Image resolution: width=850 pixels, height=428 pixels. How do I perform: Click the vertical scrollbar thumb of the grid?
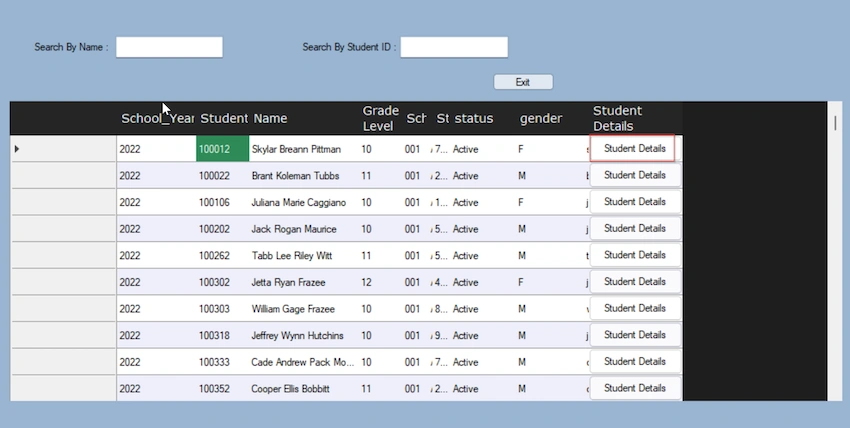click(835, 123)
